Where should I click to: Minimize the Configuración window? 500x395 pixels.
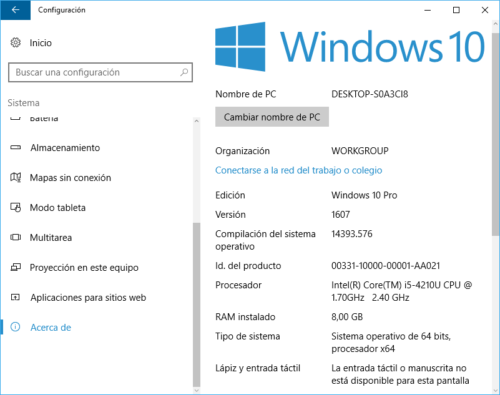coord(428,10)
